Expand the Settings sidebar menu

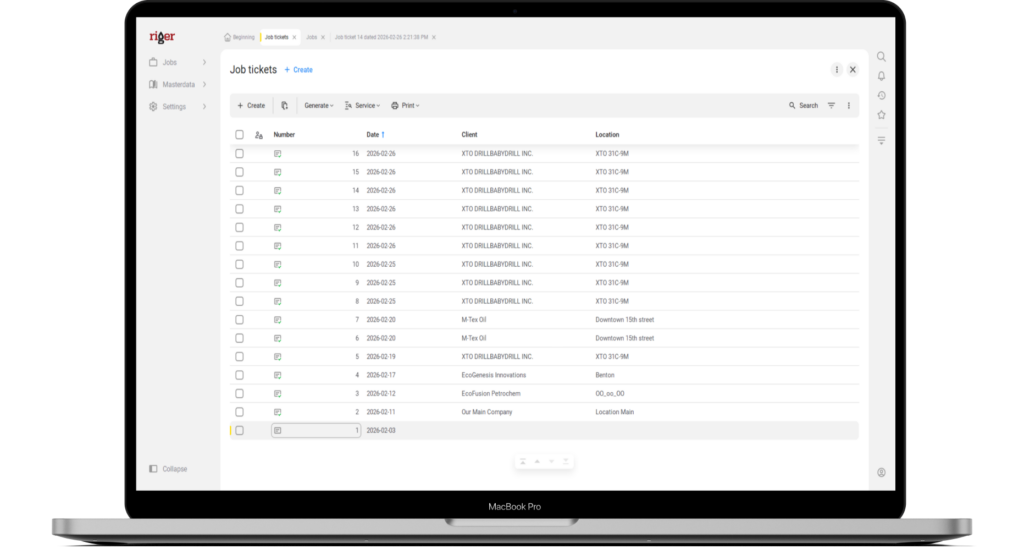pos(178,106)
